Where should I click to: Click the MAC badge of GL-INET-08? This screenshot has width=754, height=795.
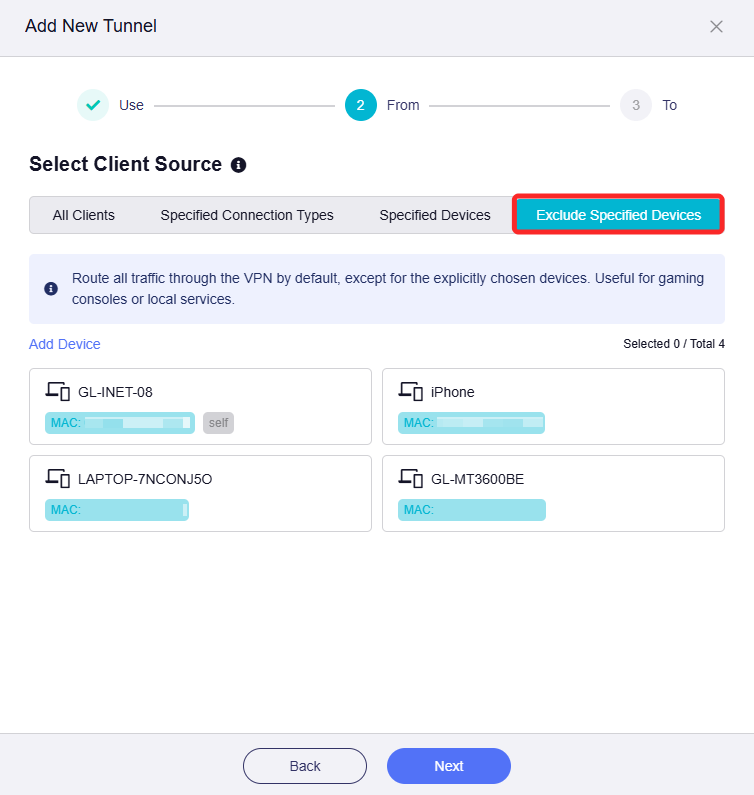tap(120, 423)
